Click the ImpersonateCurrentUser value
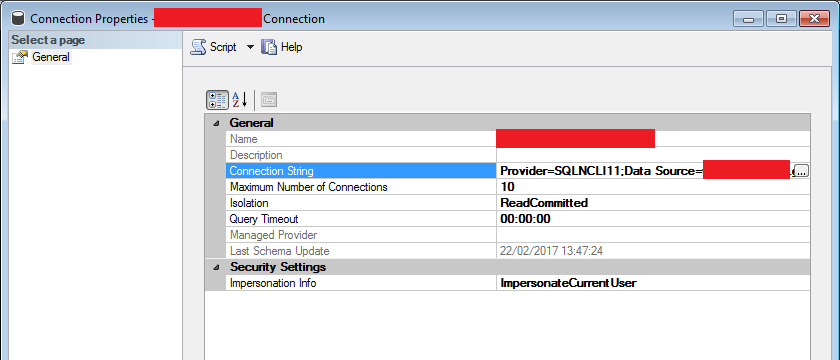This screenshot has height=360, width=840. [x=568, y=283]
